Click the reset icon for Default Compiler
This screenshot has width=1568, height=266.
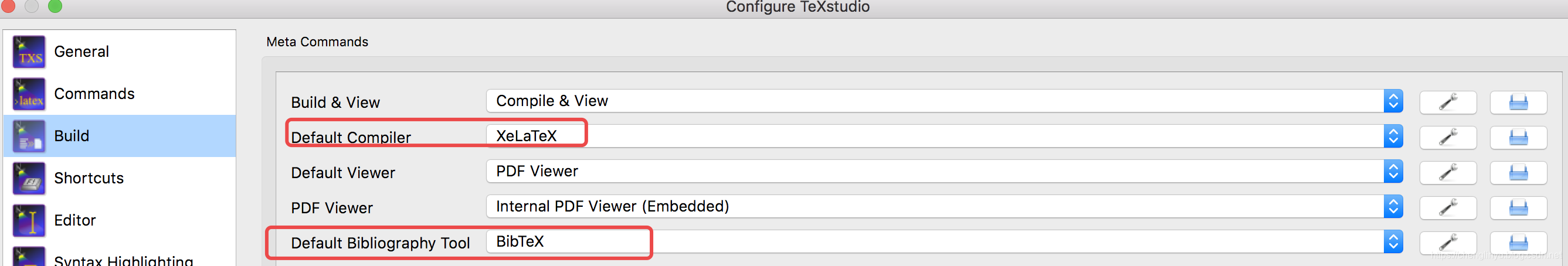1518,137
